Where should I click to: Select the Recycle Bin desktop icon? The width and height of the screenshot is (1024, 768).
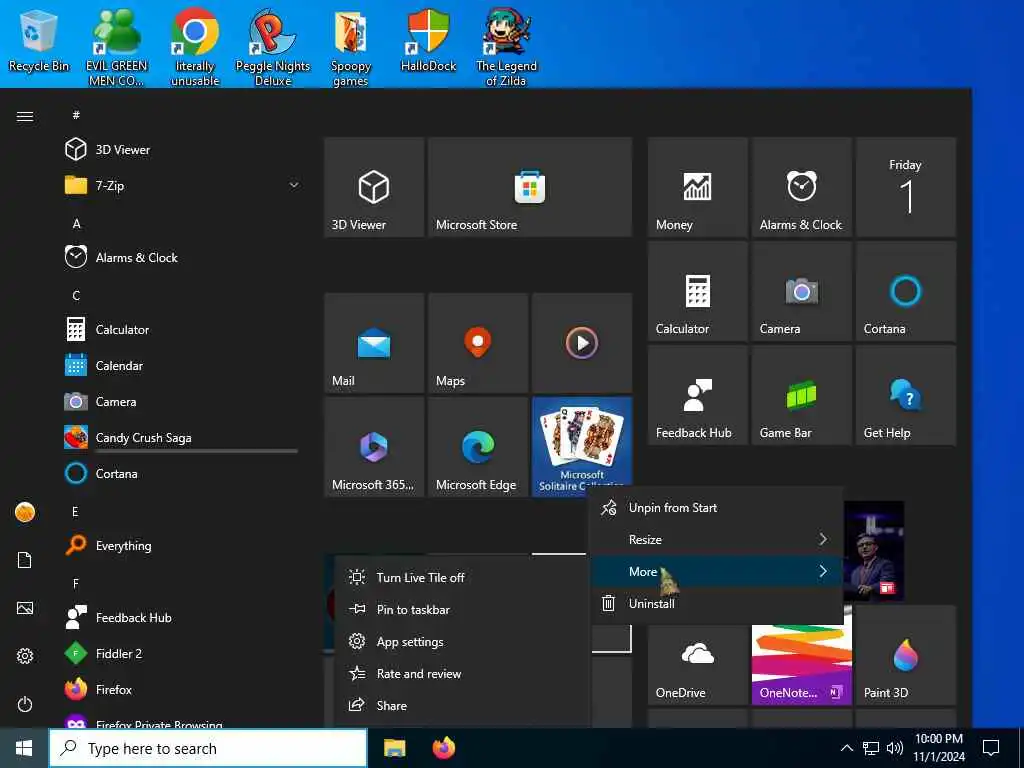coord(39,40)
